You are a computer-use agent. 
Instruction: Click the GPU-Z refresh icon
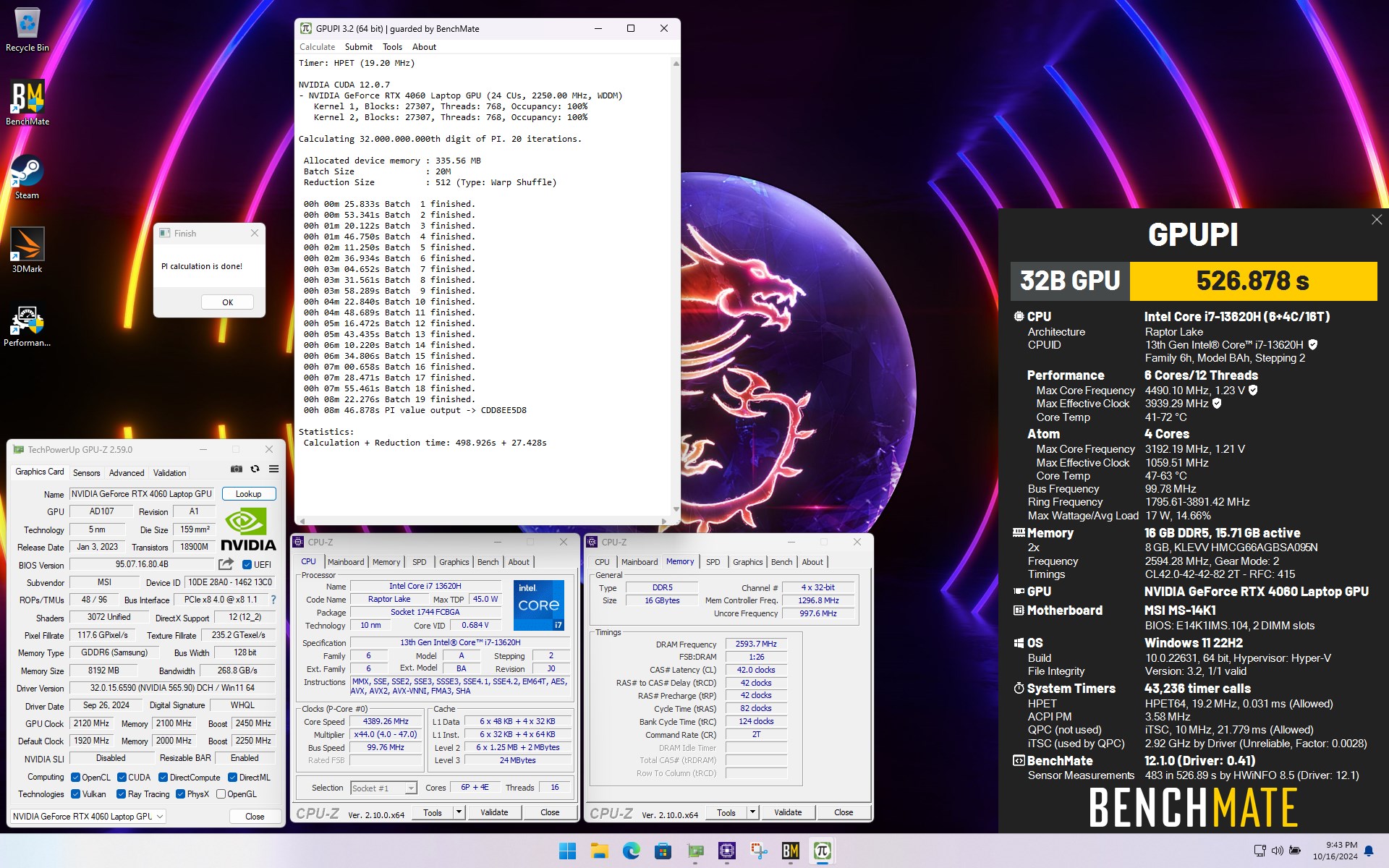(x=255, y=469)
